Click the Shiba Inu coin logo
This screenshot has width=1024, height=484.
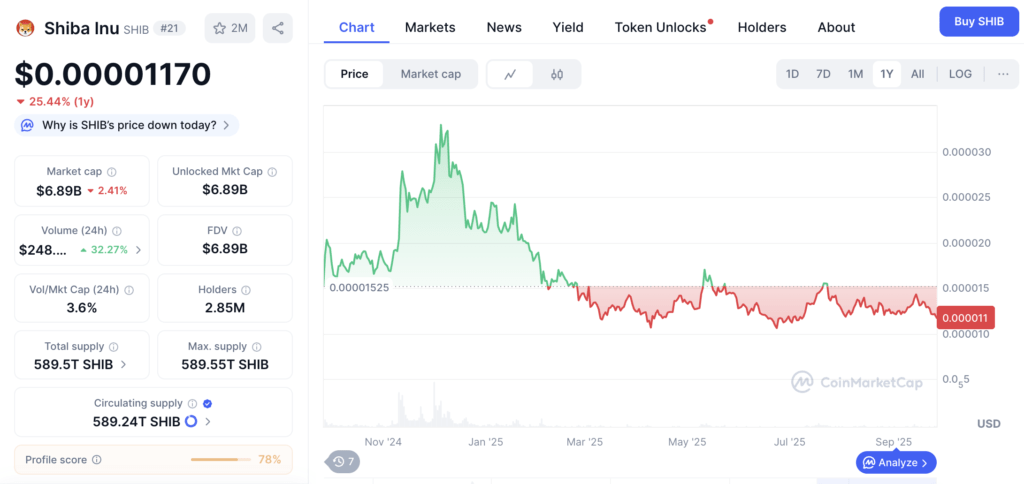tap(25, 28)
